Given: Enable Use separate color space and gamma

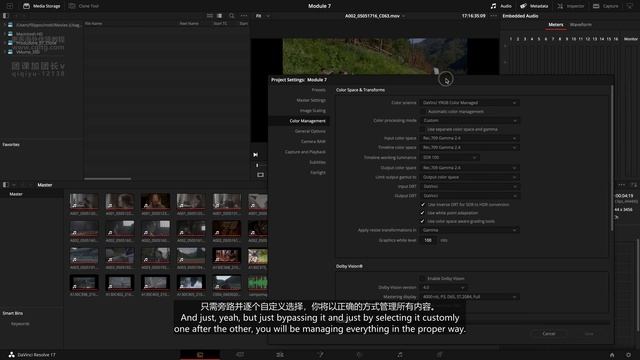Looking at the screenshot, I should pyautogui.click(x=423, y=129).
